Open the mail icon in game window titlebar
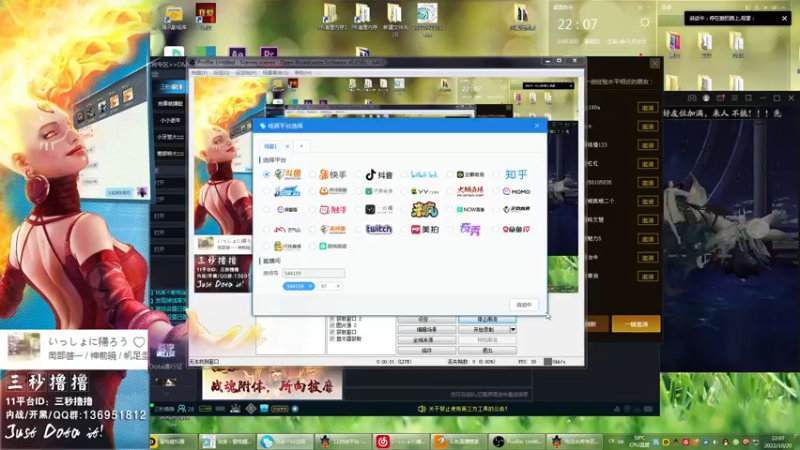The height and width of the screenshot is (450, 800). 720,98
